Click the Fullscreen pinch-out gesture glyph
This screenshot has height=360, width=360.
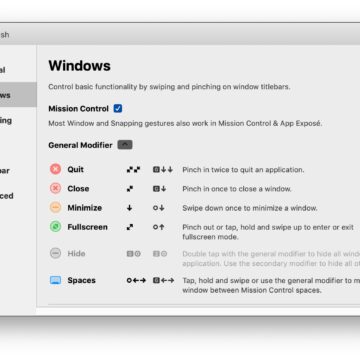pos(130,227)
